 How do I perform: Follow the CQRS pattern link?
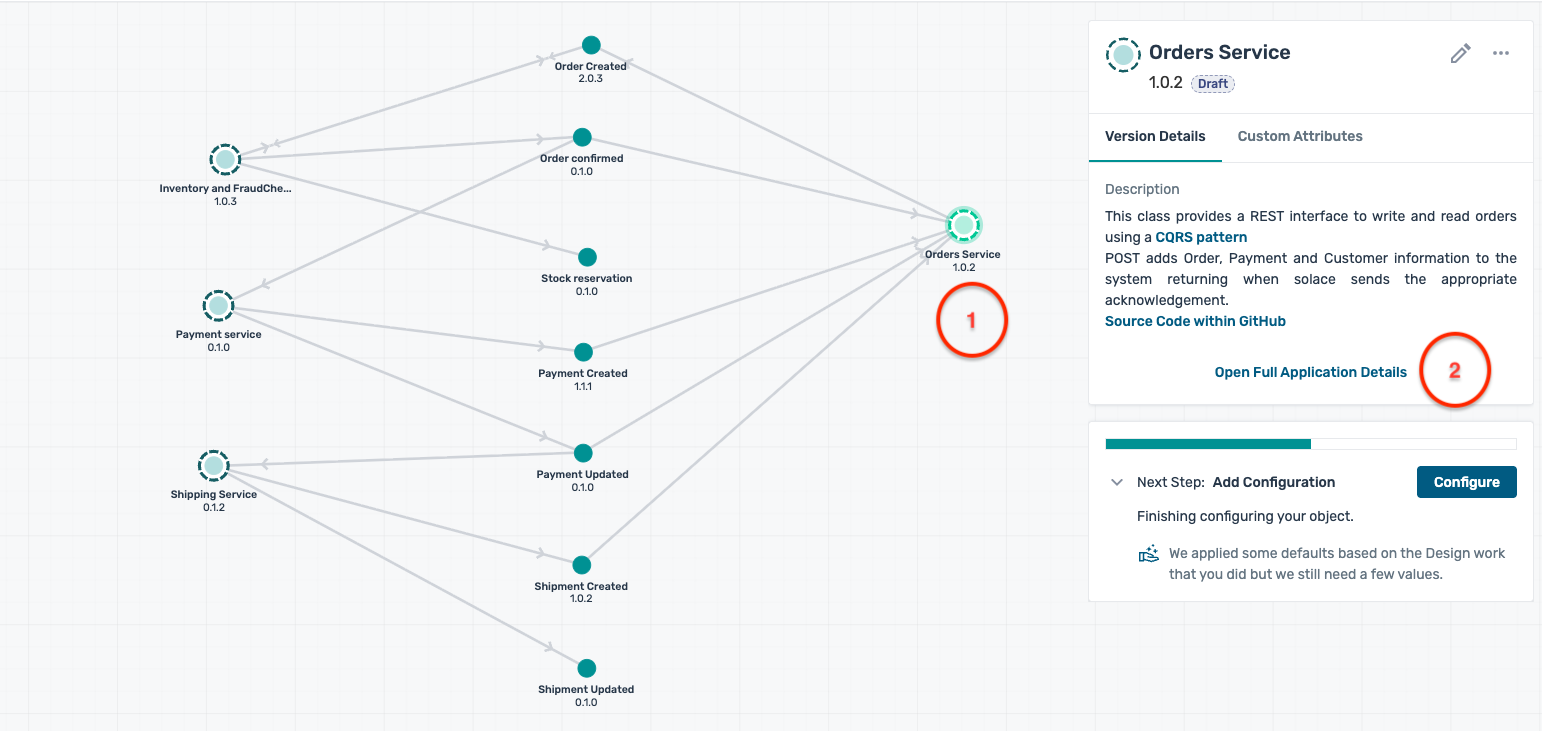(1201, 237)
